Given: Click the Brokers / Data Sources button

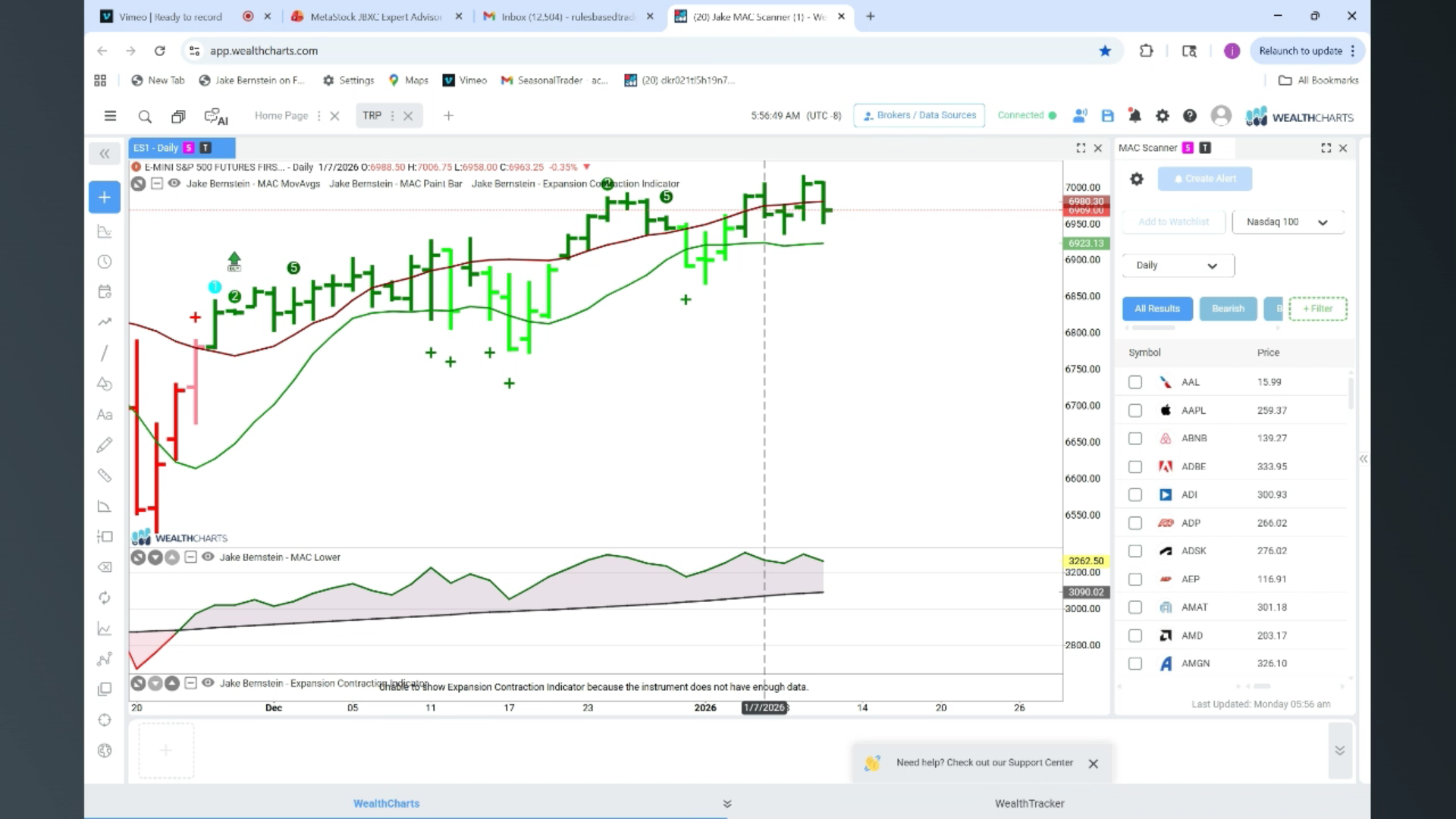Looking at the screenshot, I should 919,115.
